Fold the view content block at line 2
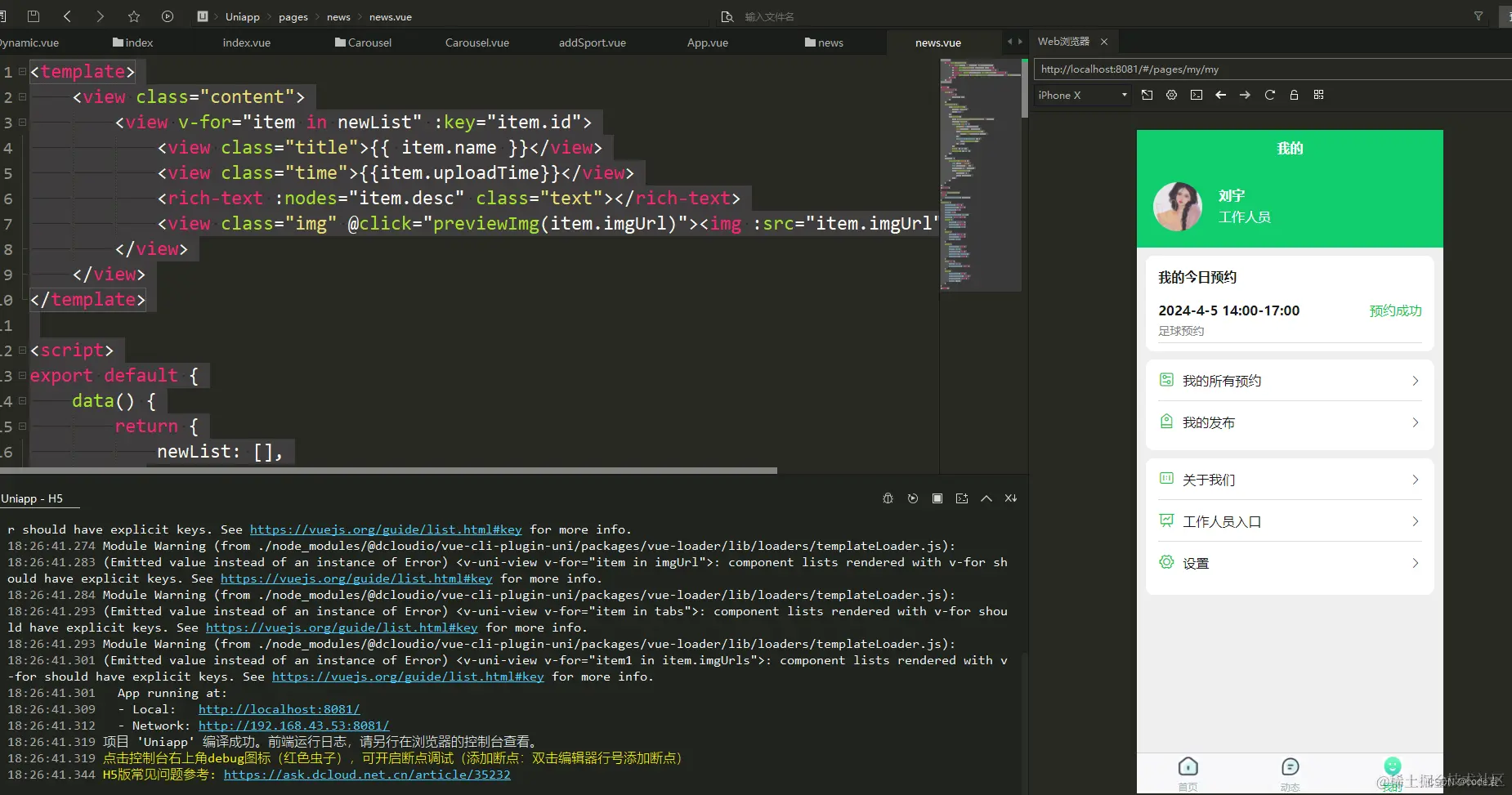Viewport: 1512px width, 795px height. click(x=22, y=97)
